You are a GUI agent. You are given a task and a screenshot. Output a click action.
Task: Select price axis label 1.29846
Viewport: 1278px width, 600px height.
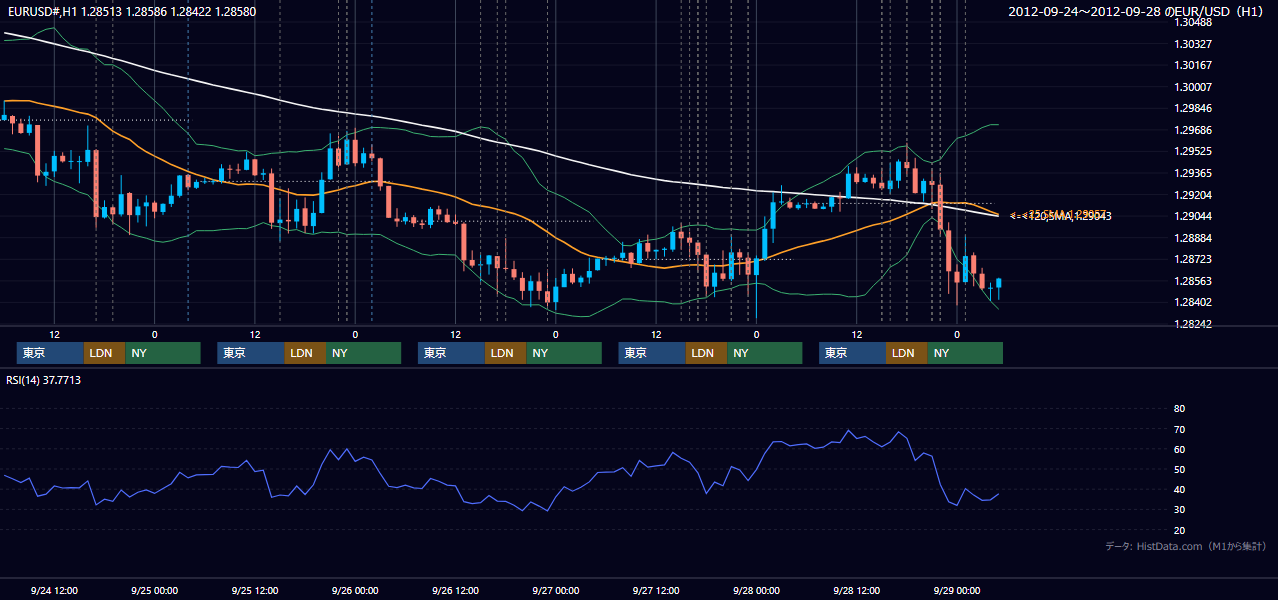coord(1193,109)
